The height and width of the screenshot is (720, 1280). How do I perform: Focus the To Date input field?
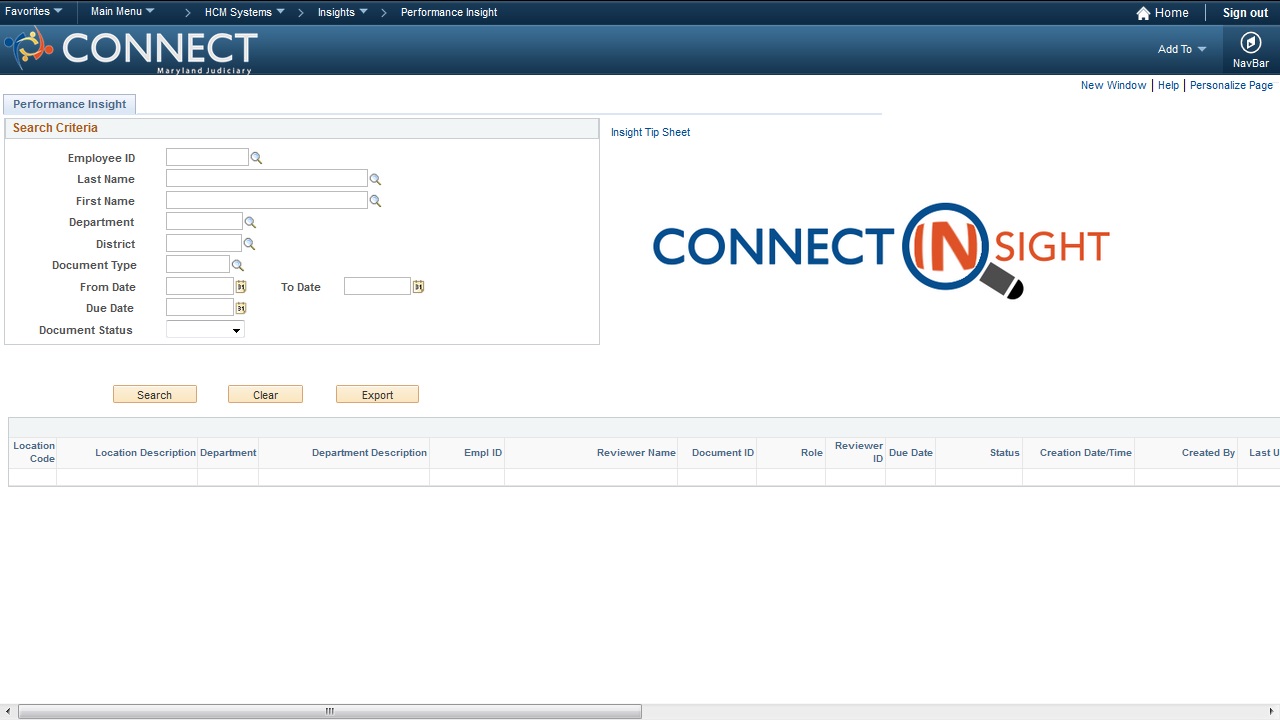[x=377, y=286]
